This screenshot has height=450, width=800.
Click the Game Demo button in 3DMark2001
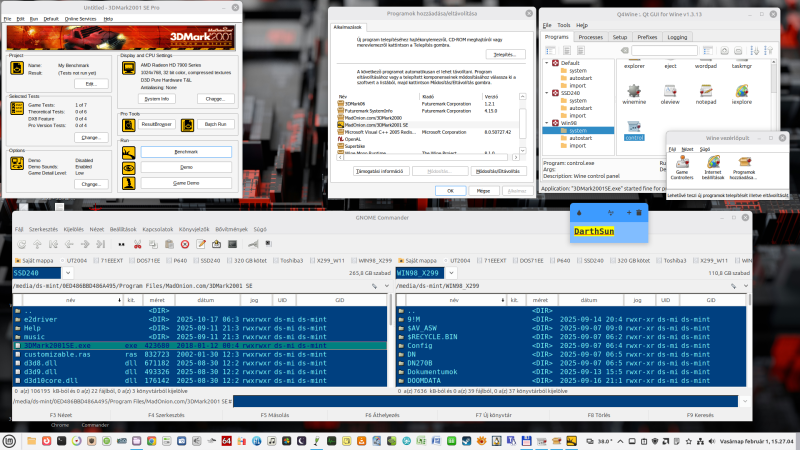coord(186,183)
